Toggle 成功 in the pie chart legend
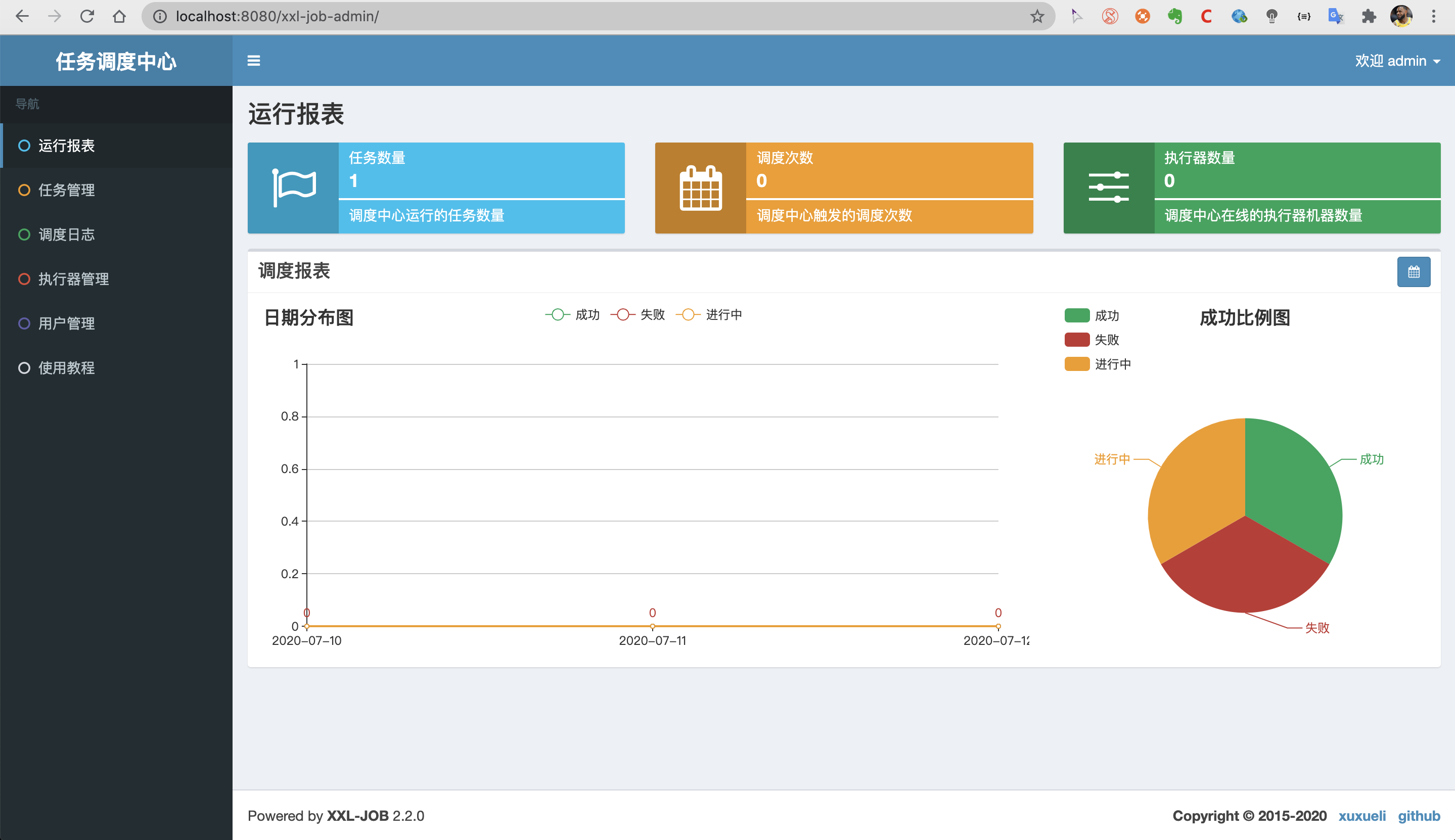The height and width of the screenshot is (840, 1455). click(x=1092, y=315)
